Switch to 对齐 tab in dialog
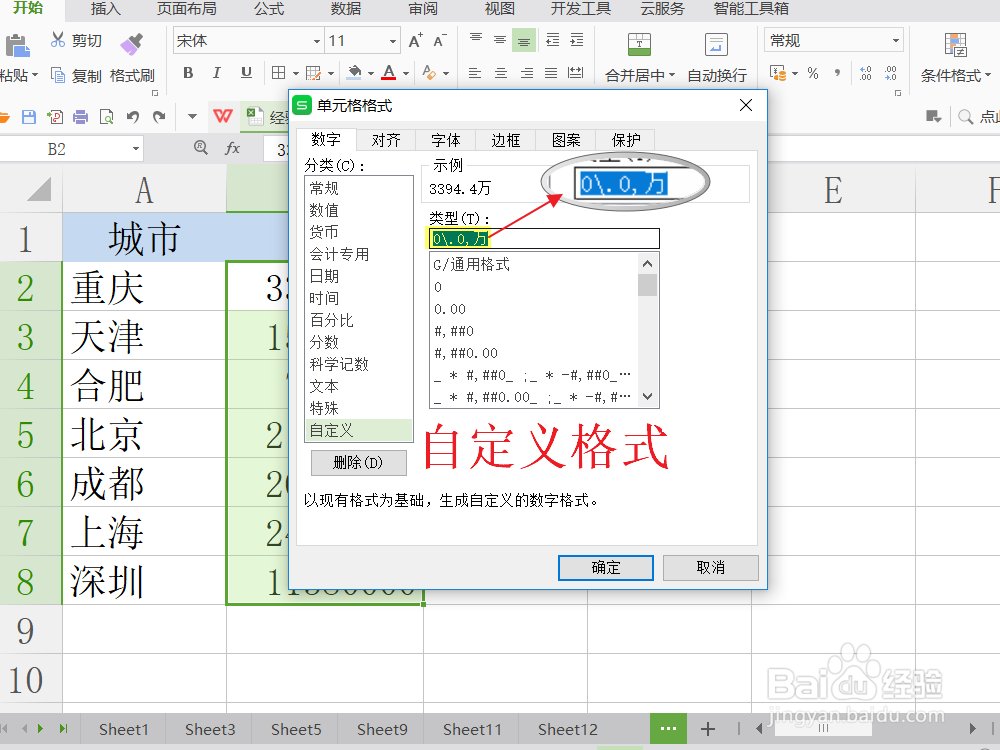Image resolution: width=1000 pixels, height=750 pixels. pos(386,140)
